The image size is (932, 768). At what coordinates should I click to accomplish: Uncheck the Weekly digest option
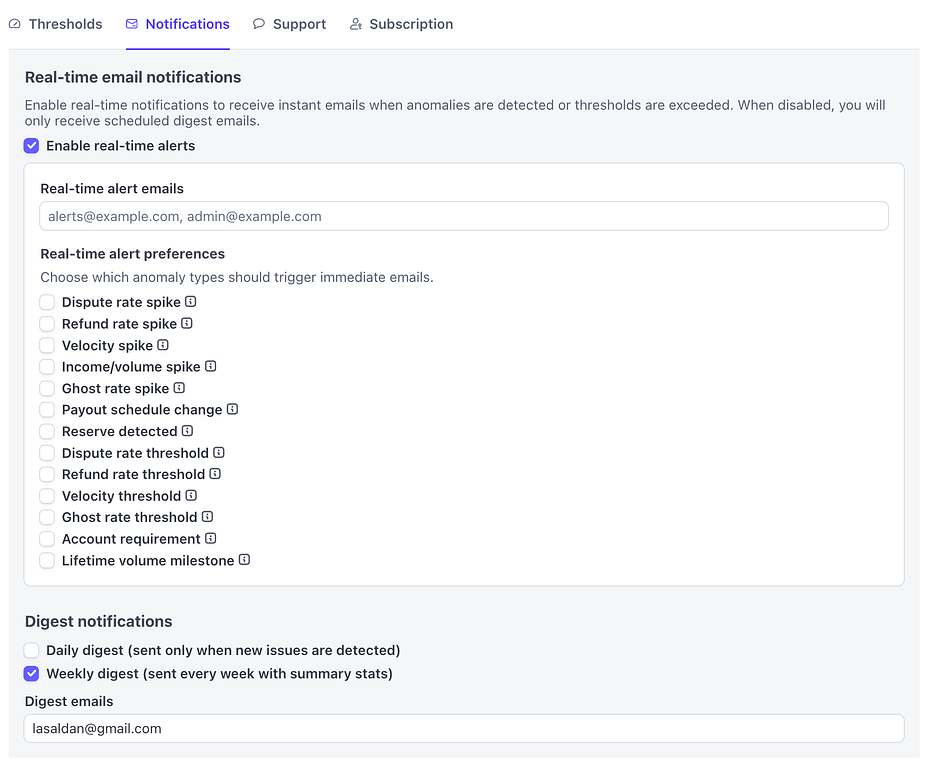(x=32, y=674)
